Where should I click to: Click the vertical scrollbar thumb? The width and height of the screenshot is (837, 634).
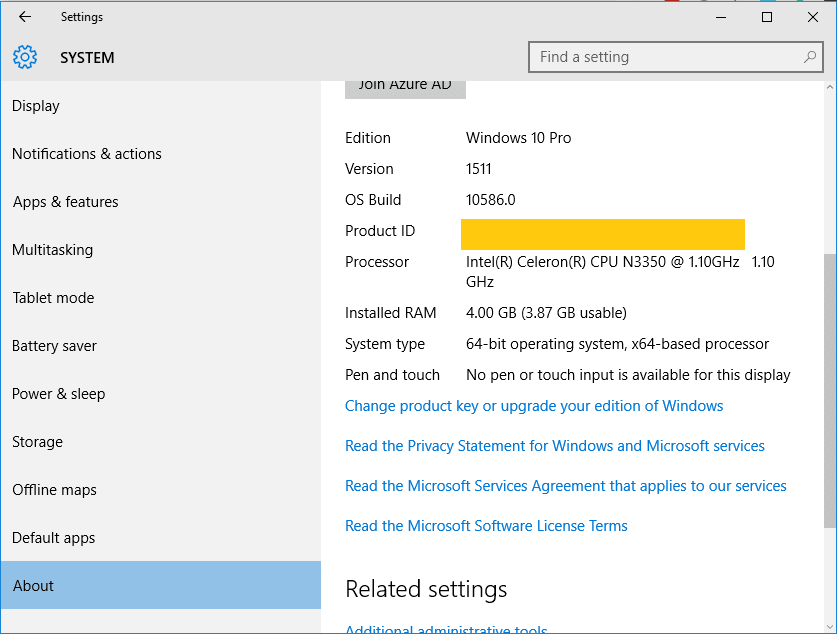click(x=830, y=391)
